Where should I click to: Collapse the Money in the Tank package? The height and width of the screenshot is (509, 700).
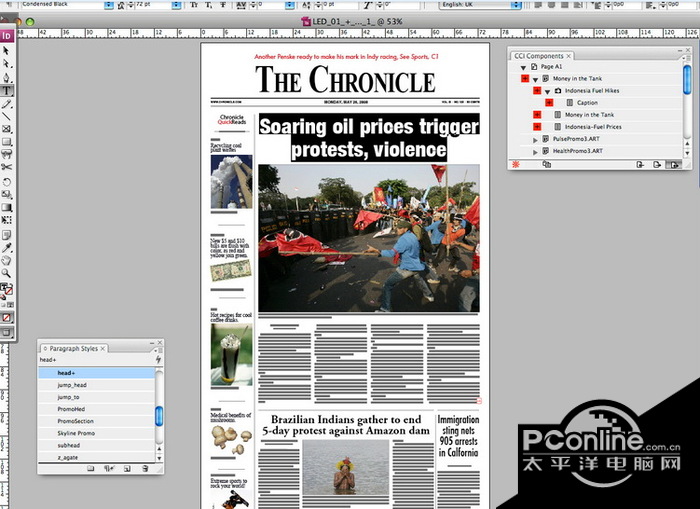535,79
